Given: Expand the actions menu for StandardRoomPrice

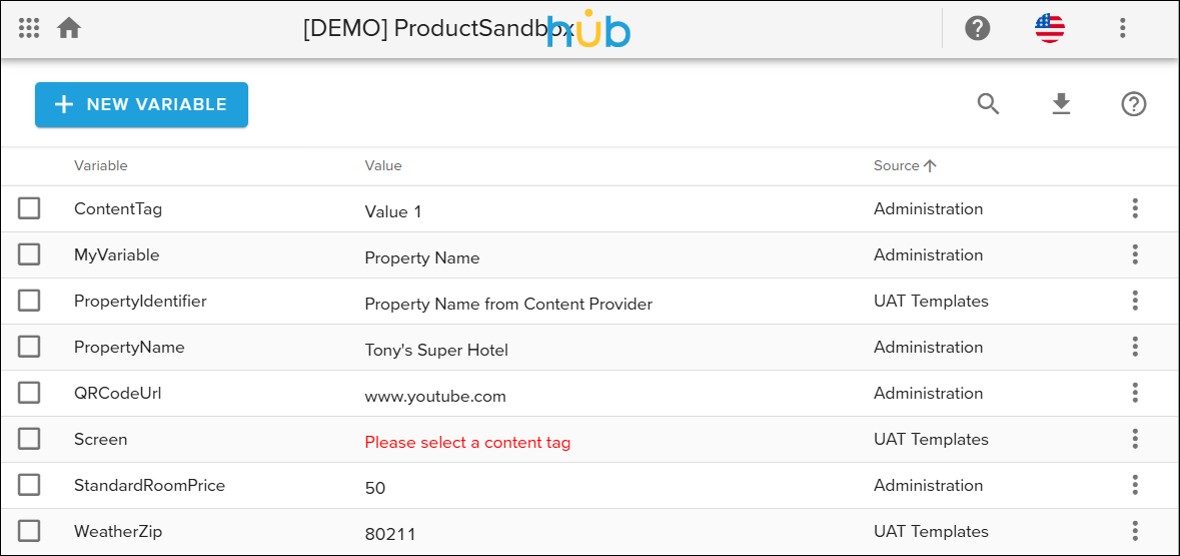Looking at the screenshot, I should [1135, 485].
